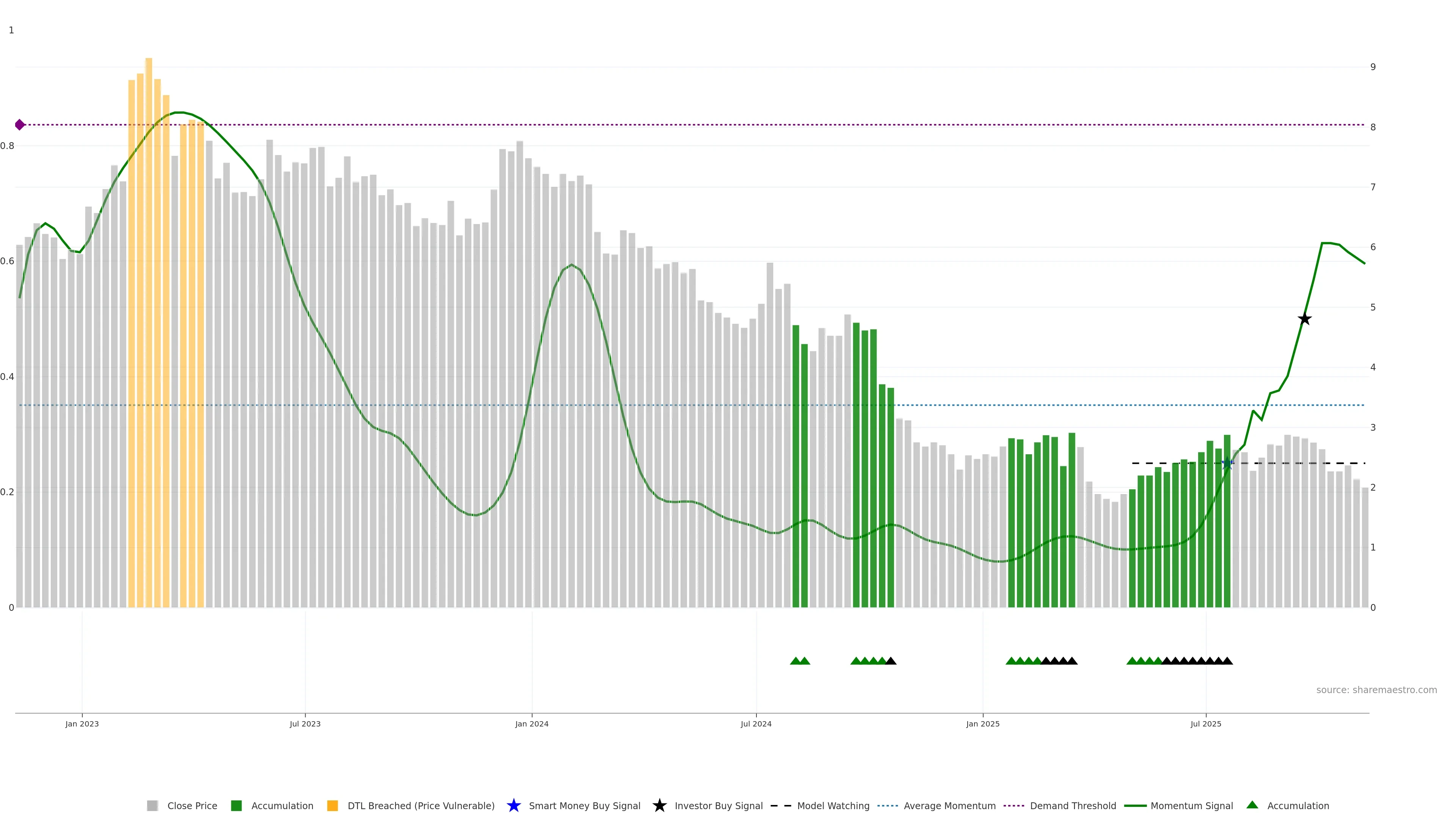Viewport: 1456px width, 819px height.
Task: Click the Jan 2023 axis label
Action: tap(82, 723)
